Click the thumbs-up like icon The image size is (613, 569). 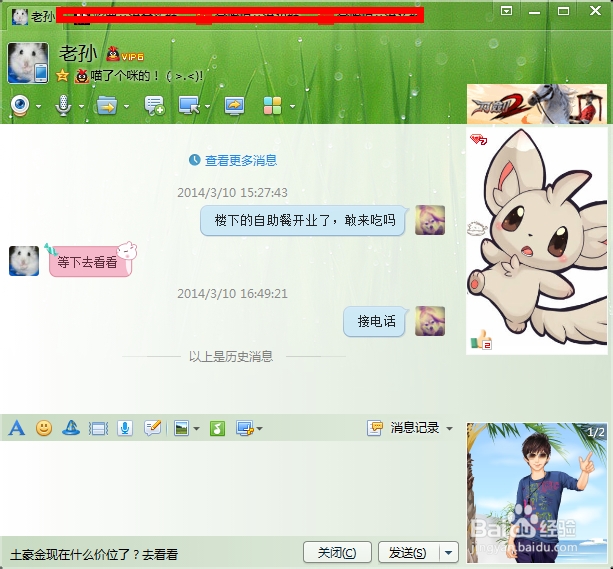click(x=481, y=339)
